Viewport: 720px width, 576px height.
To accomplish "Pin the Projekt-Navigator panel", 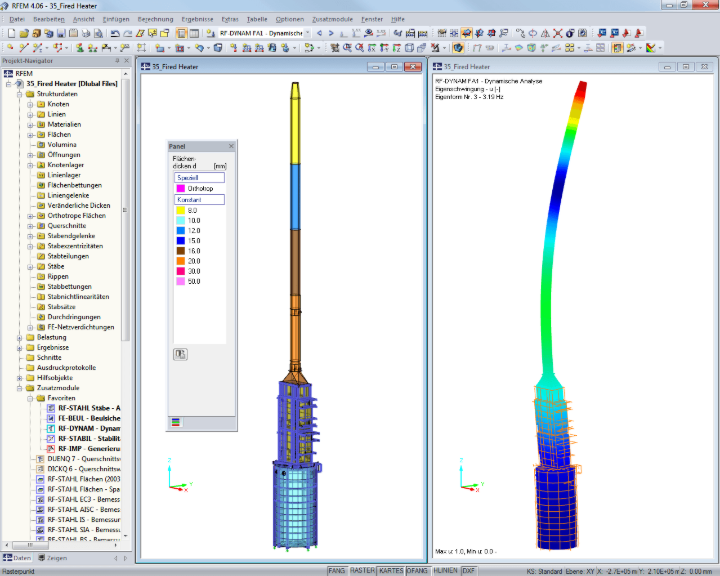I will [117, 61].
